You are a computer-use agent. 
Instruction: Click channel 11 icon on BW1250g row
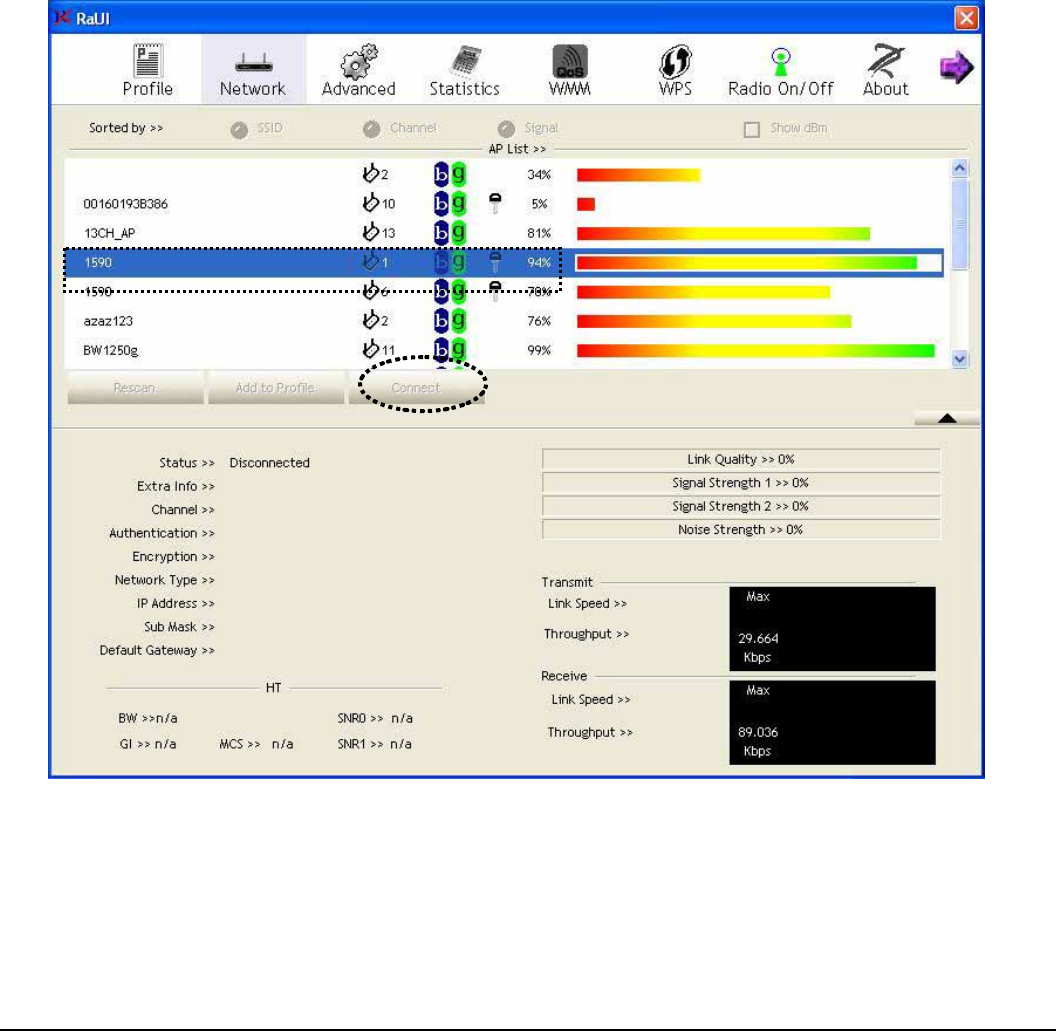[370, 350]
